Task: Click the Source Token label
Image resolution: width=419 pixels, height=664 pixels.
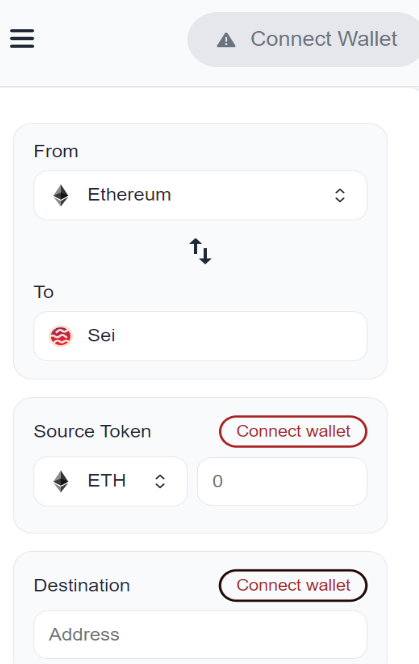Action: [x=92, y=432]
